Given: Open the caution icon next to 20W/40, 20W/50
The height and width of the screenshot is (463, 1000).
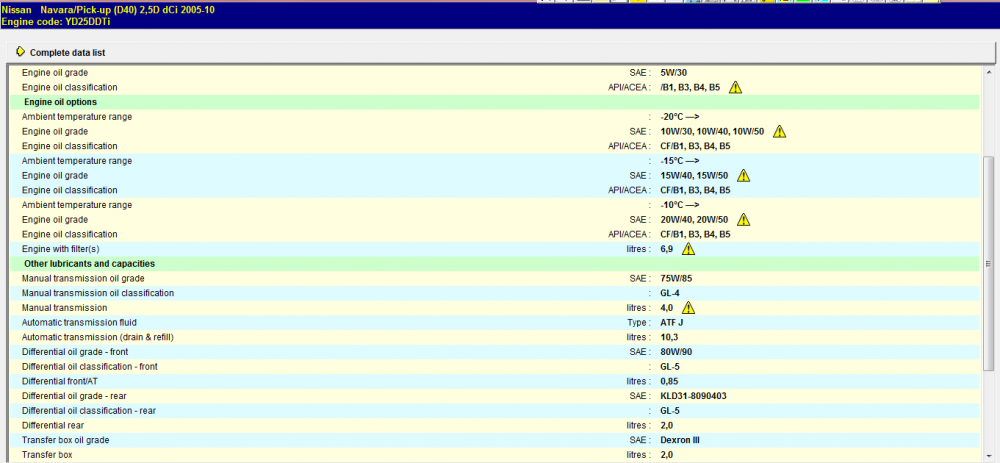Looking at the screenshot, I should (743, 219).
